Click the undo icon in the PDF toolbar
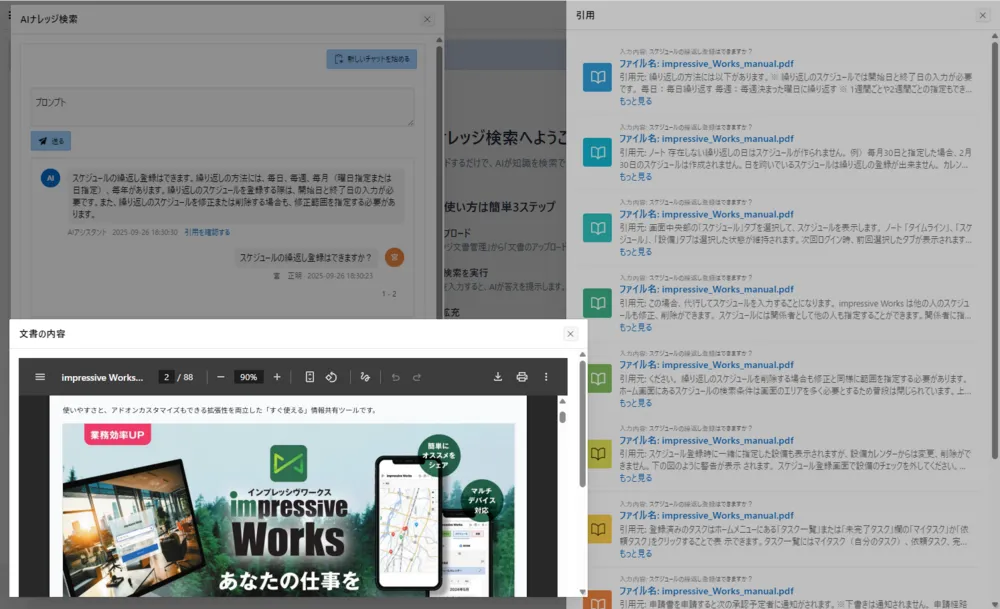Viewport: 1000px width, 609px height. 395,376
